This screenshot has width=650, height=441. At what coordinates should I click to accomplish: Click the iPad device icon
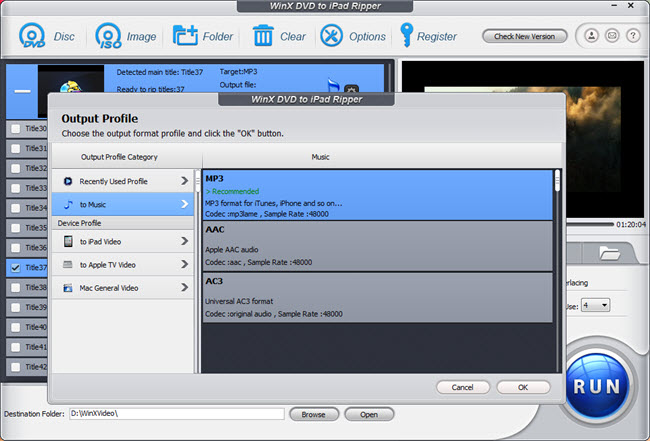pyautogui.click(x=68, y=241)
